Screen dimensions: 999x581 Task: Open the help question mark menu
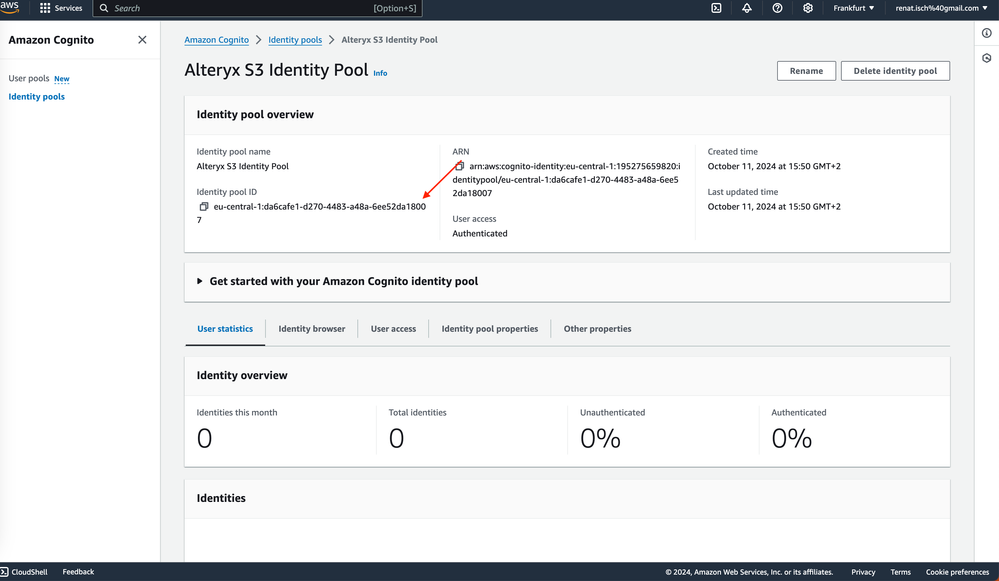[777, 8]
